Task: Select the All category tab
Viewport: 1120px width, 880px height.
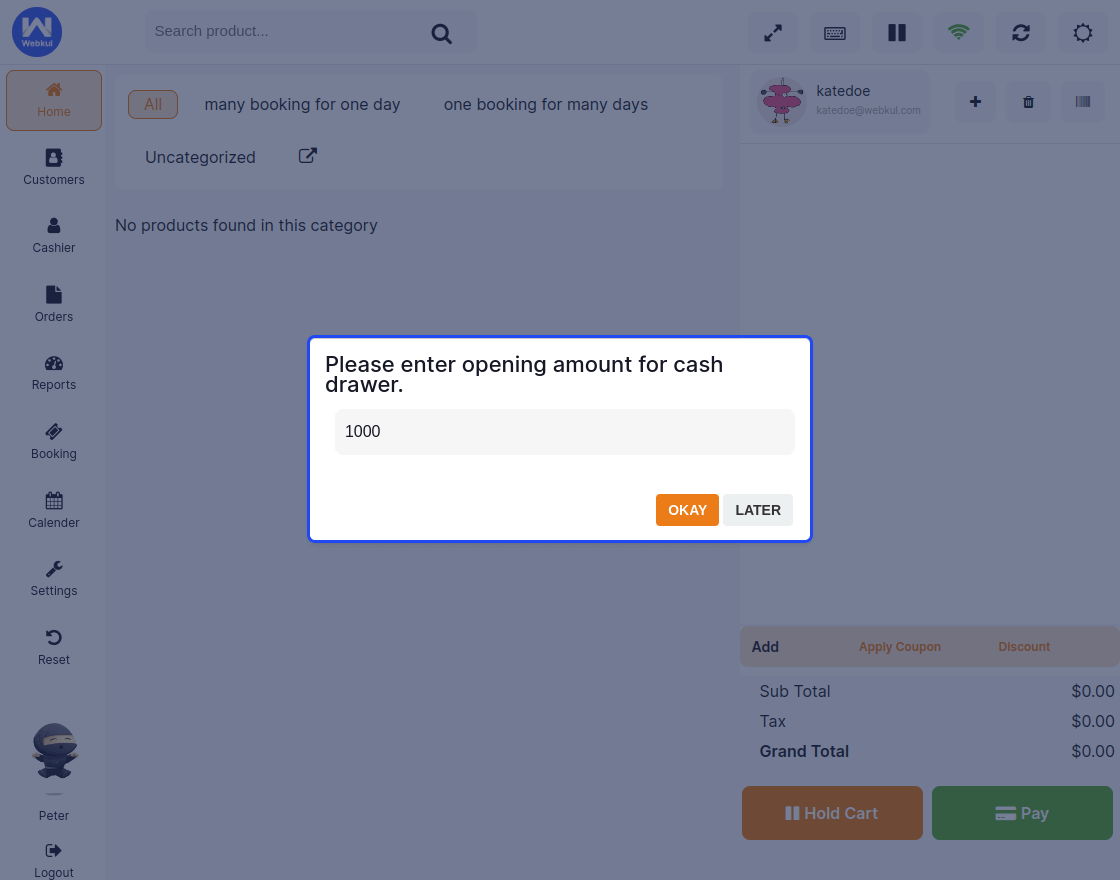Action: 153,104
